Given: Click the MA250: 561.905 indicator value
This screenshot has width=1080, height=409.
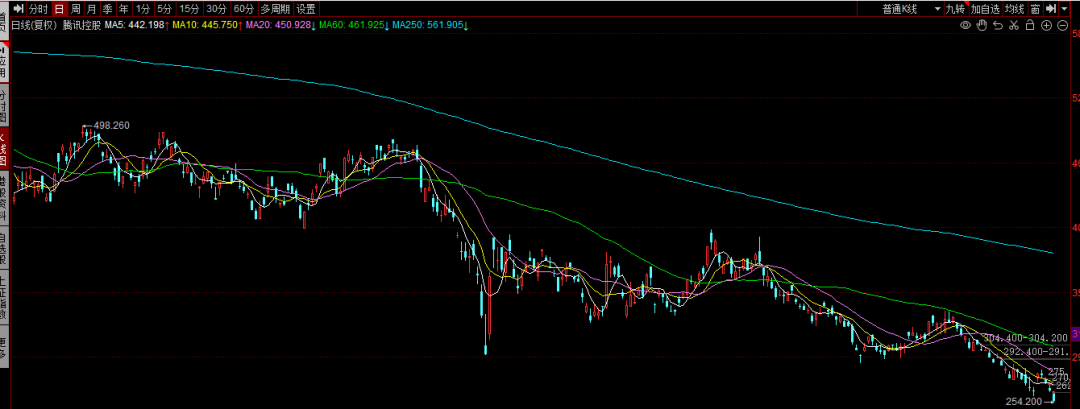Looking at the screenshot, I should [x=430, y=25].
